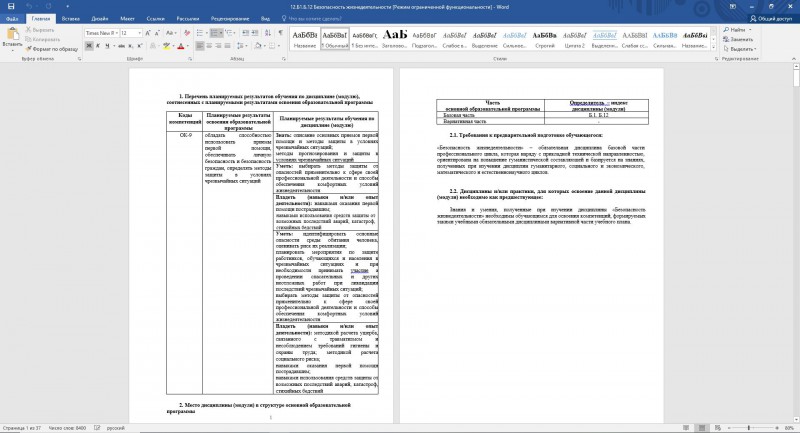
Task: Open ribbon display options icon in the title bar
Action: (x=733, y=7)
